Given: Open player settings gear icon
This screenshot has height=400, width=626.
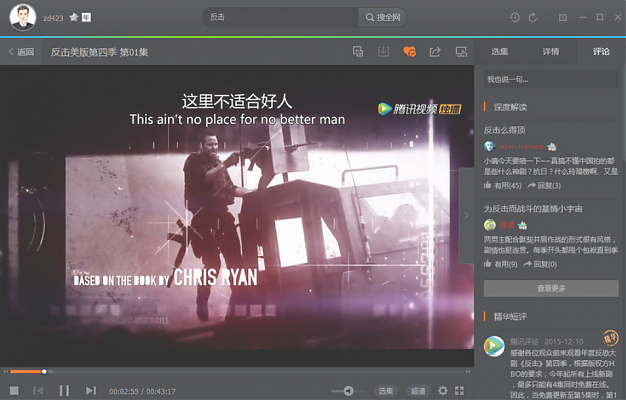Looking at the screenshot, I should [x=443, y=390].
